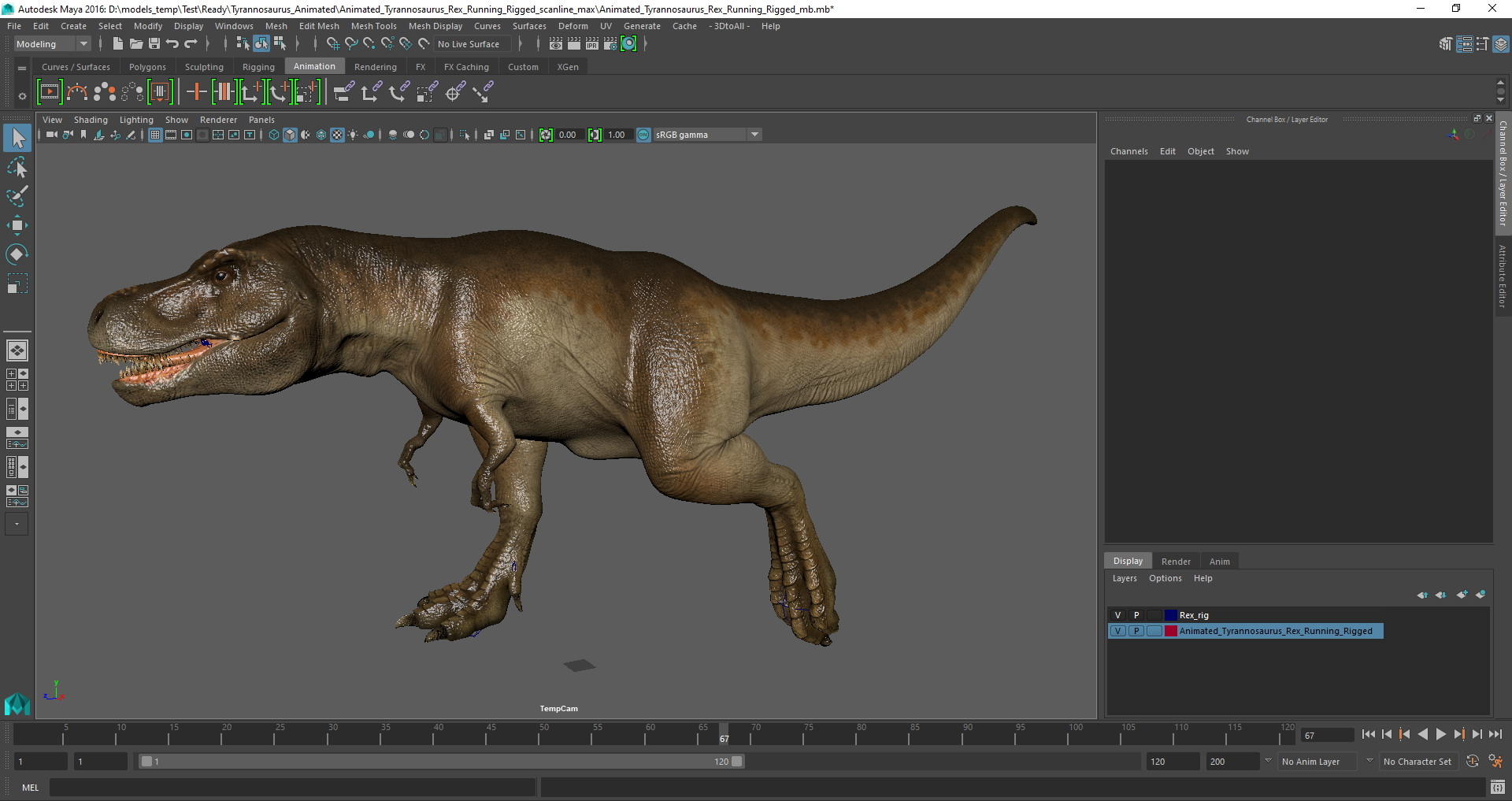Image resolution: width=1512 pixels, height=801 pixels.
Task: Click the Parent constraint shelf icon
Action: tap(343, 92)
